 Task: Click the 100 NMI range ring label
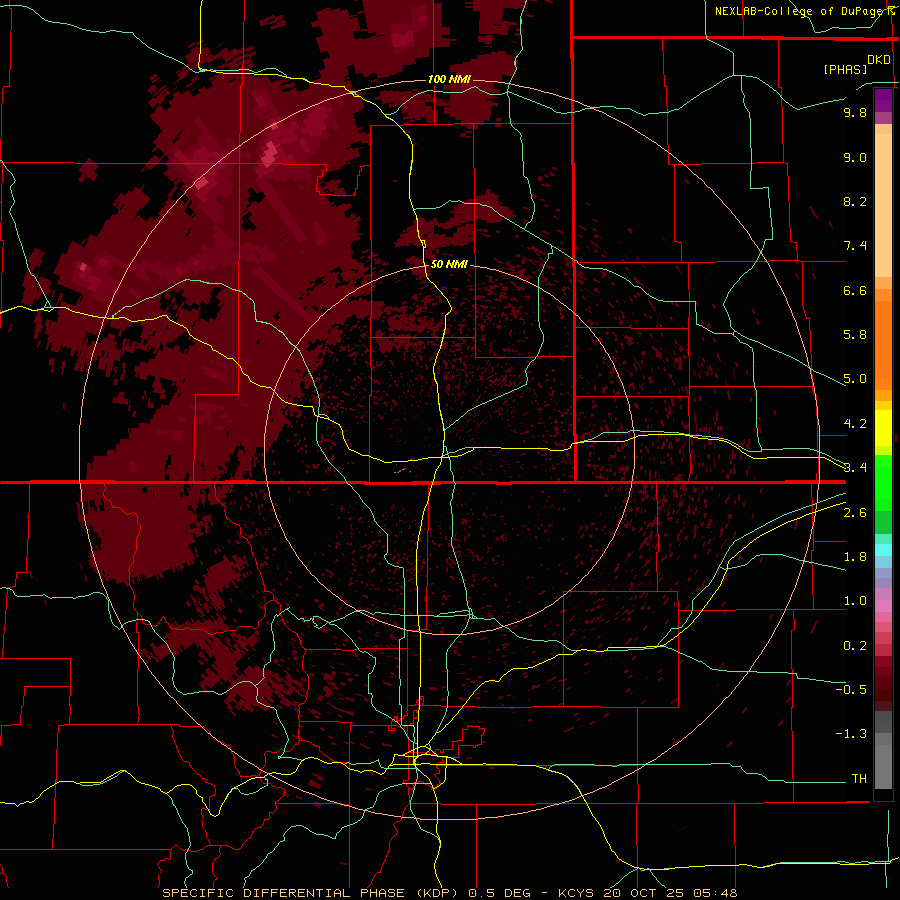pyautogui.click(x=449, y=79)
